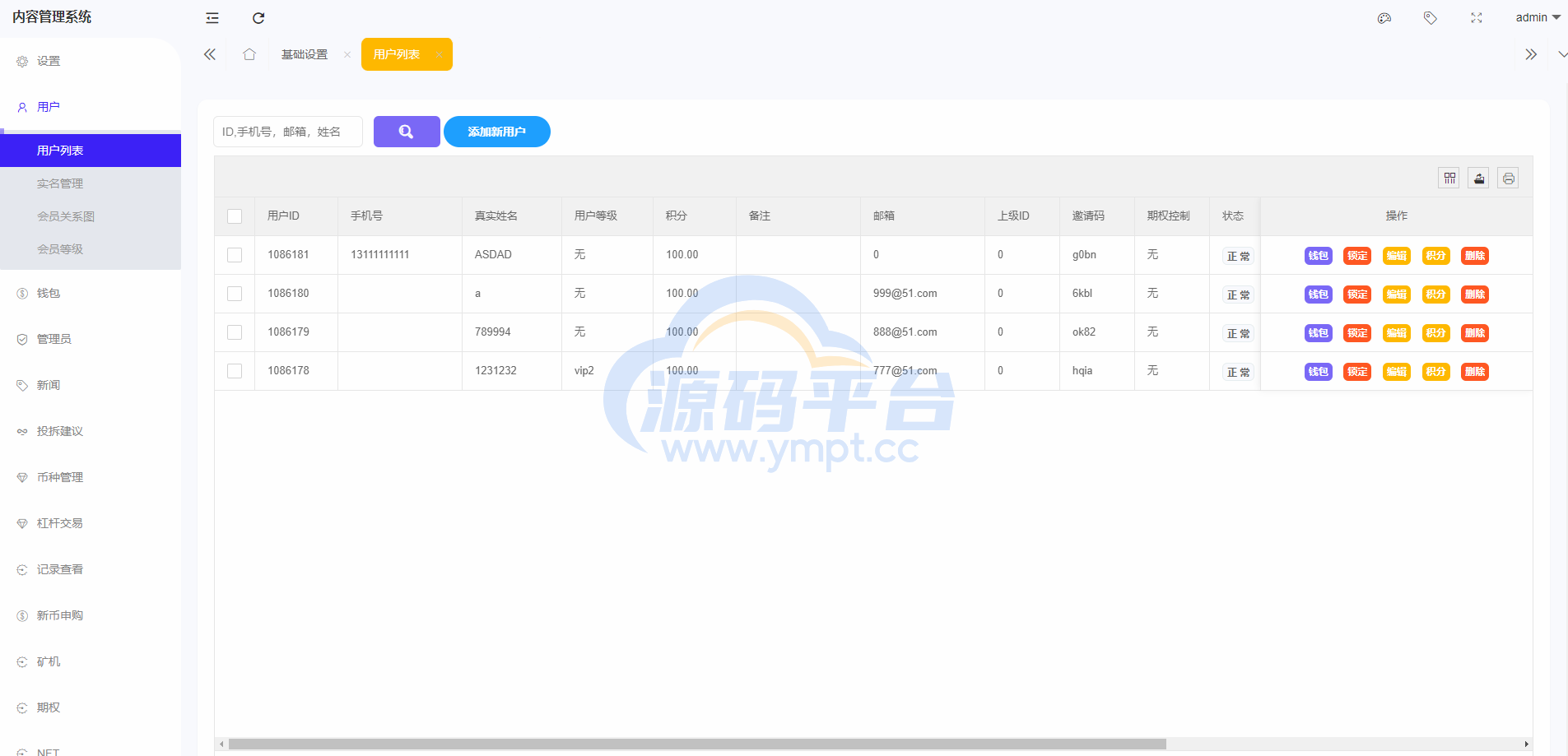Click the scrollbar right arrow
The image size is (1568, 756).
[1526, 744]
